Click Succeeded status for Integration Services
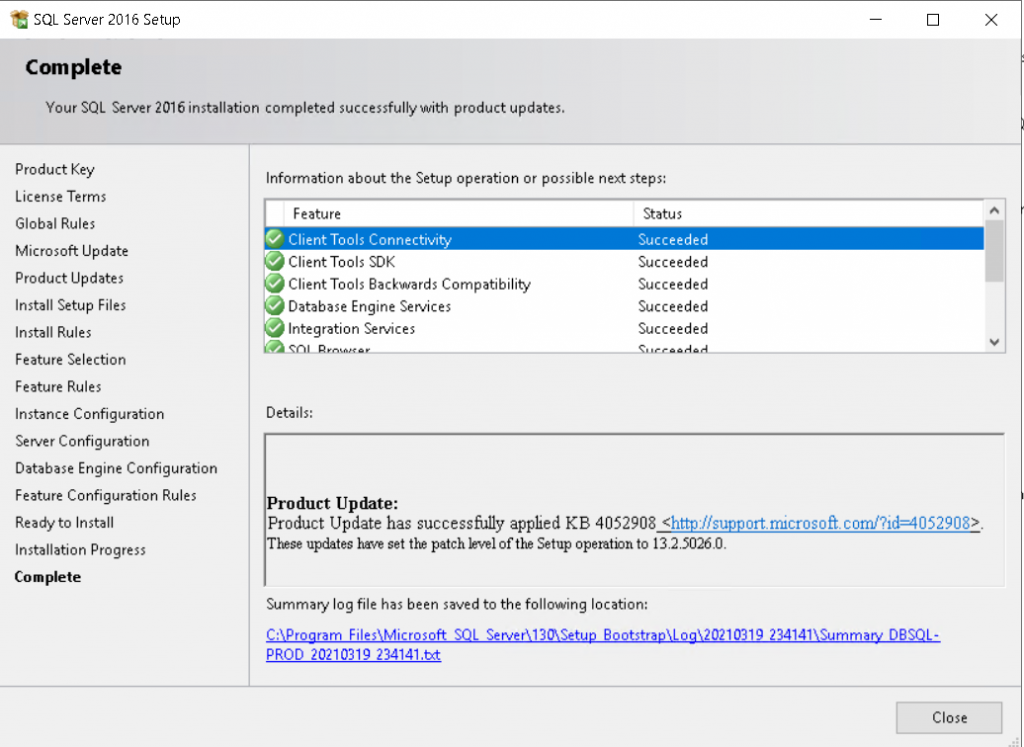This screenshot has height=747, width=1024. pos(673,328)
